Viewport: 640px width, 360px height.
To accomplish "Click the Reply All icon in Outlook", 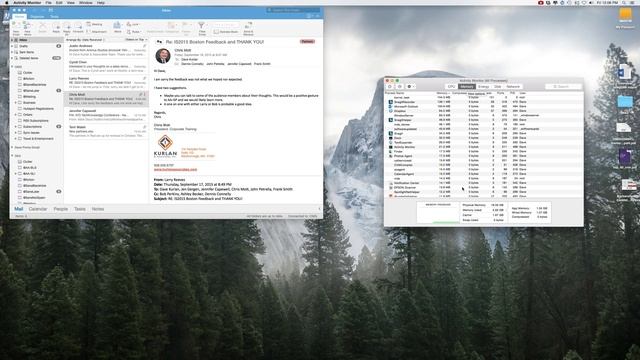I will click(x=67, y=29).
